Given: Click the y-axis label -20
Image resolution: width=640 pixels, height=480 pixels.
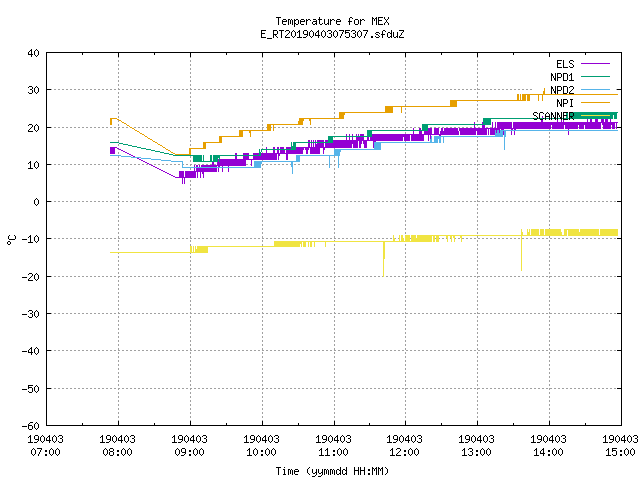Looking at the screenshot, I should pyautogui.click(x=31, y=277).
